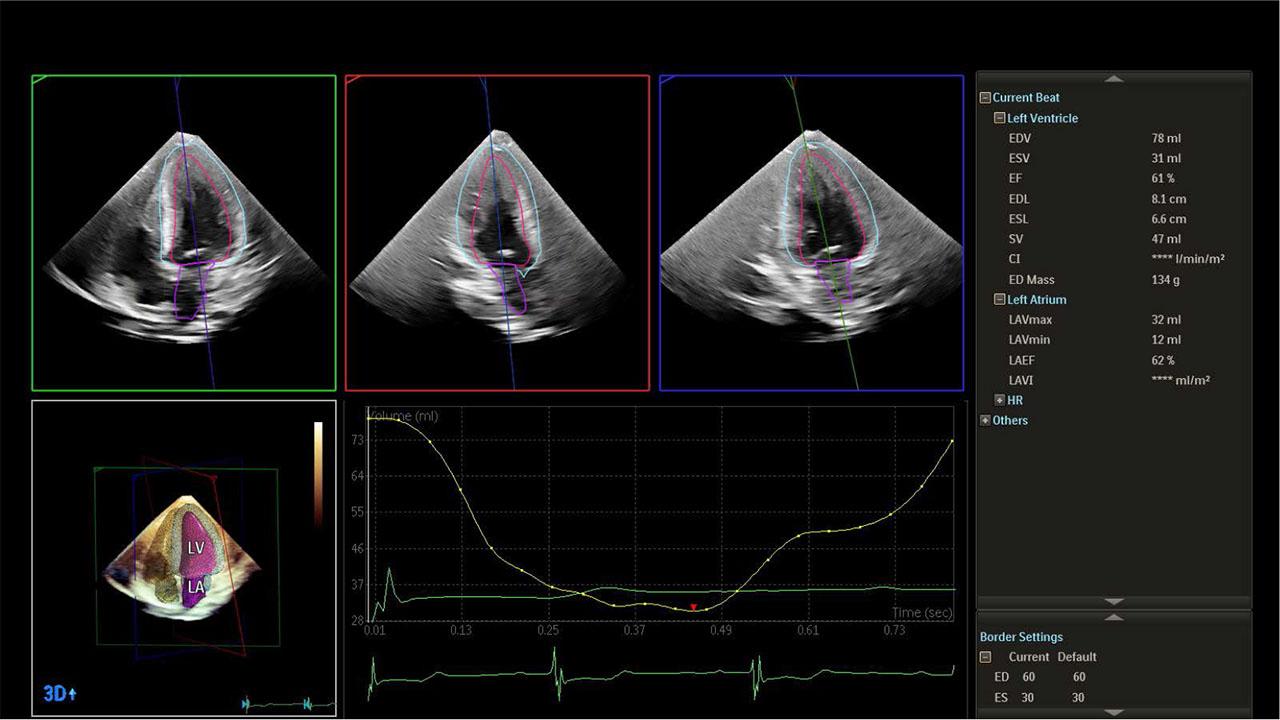Collapse the Left Ventricle section
Viewport: 1280px width, 720px height.
tap(999, 118)
